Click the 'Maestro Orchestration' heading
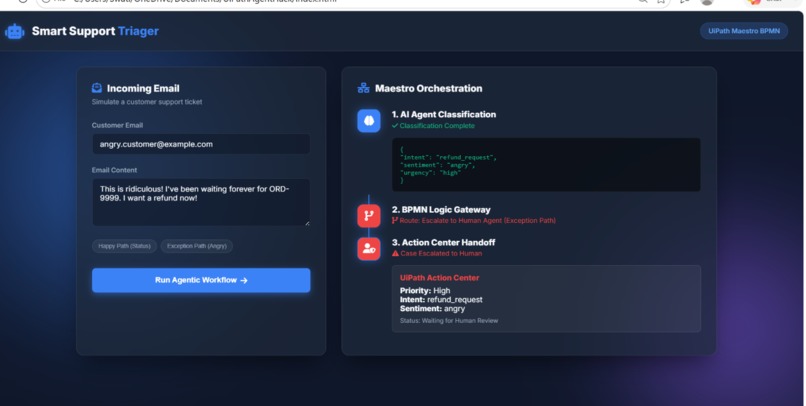 429,88
